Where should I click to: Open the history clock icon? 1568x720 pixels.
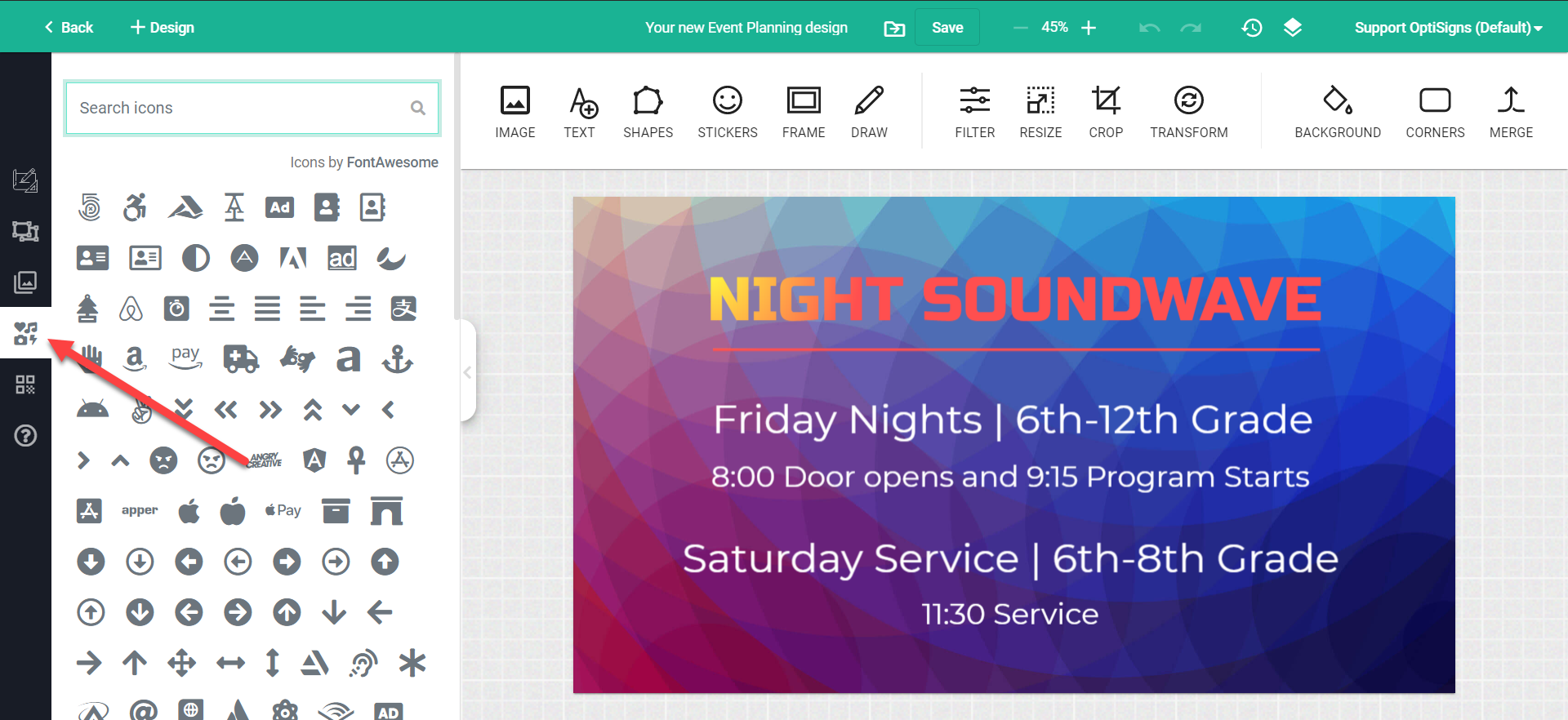(1252, 28)
